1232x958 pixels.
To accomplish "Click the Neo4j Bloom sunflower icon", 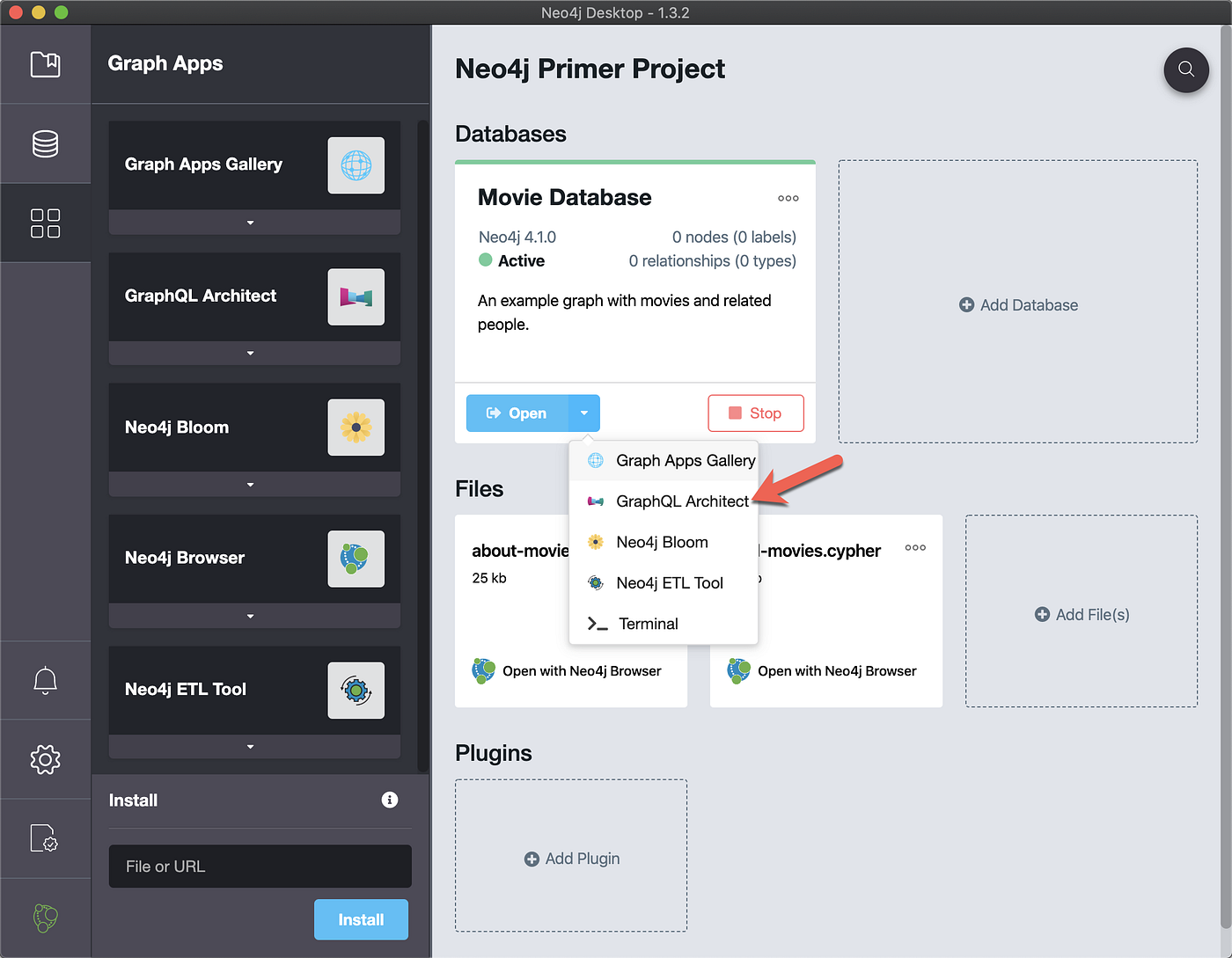I will pyautogui.click(x=356, y=428).
